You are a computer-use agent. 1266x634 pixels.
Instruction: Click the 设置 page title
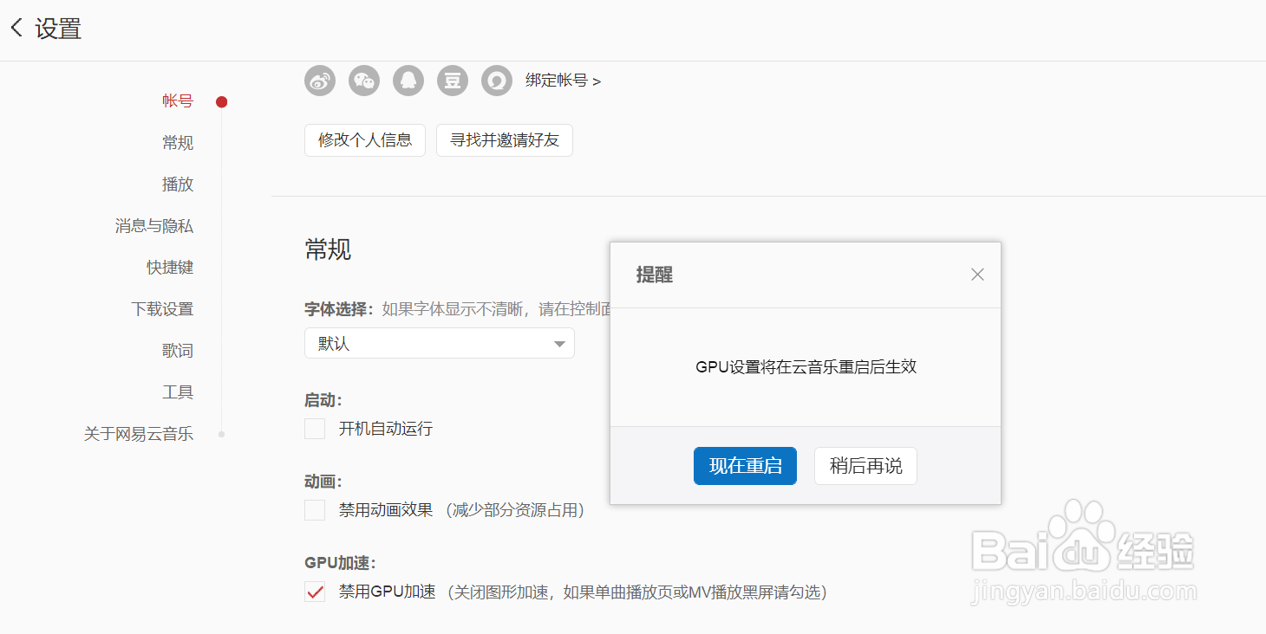(59, 29)
